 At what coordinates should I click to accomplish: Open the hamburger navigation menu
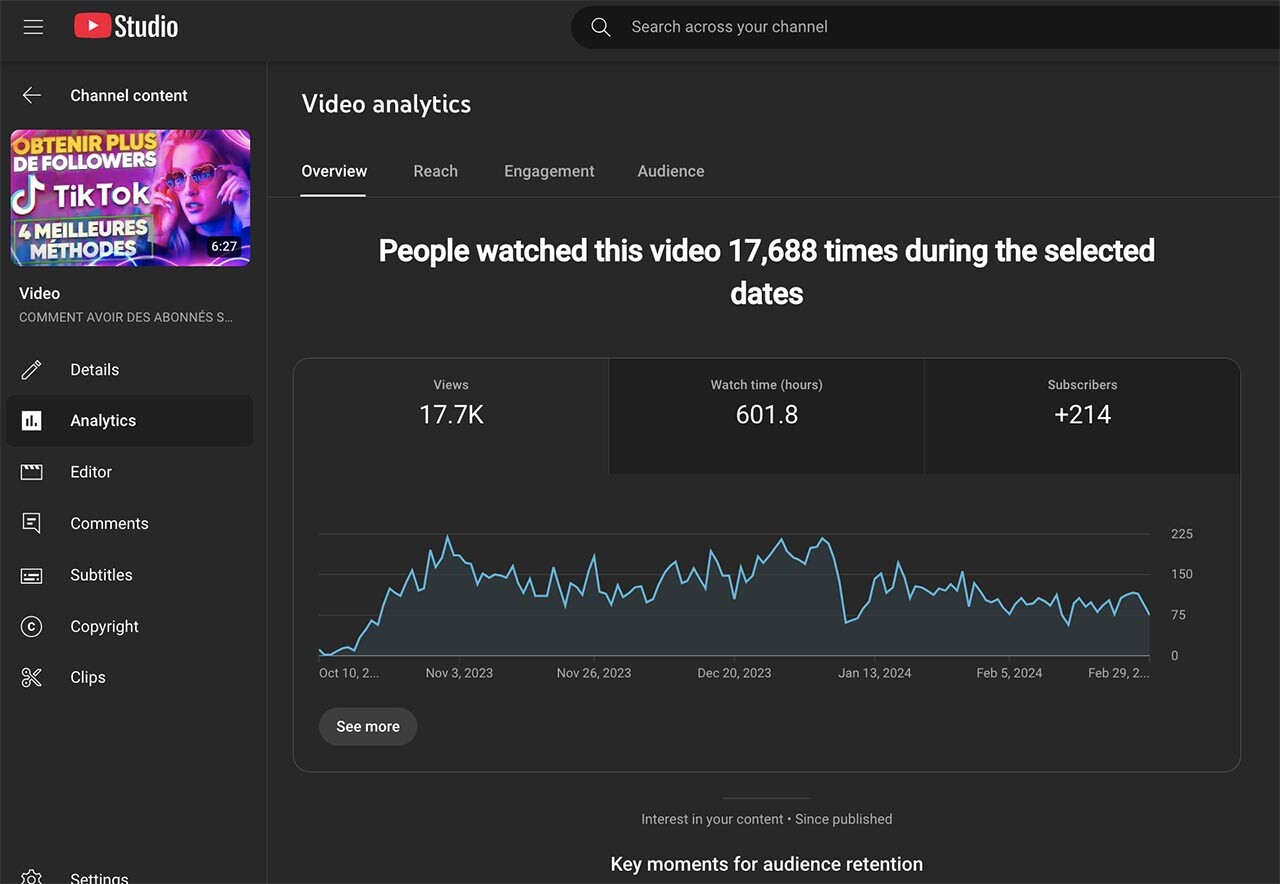33,27
